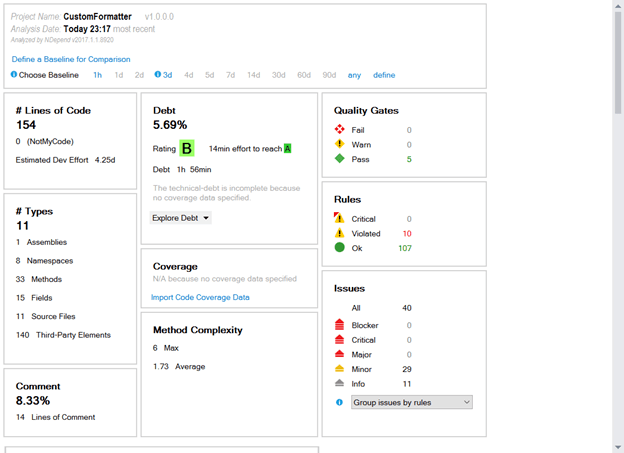Click the green B debt rating badge
This screenshot has width=624, height=453.
[x=187, y=149]
